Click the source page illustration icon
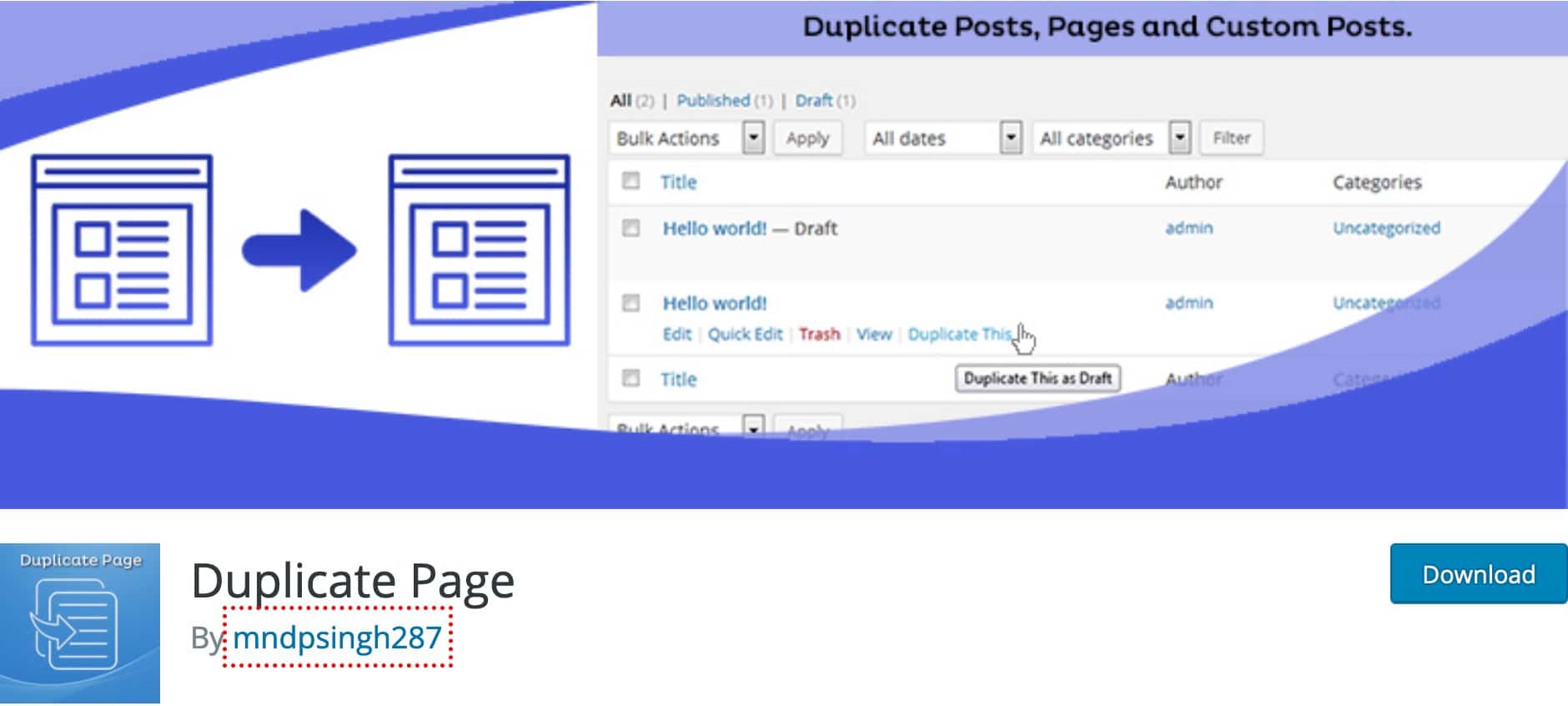The width and height of the screenshot is (1568, 706). tap(122, 250)
